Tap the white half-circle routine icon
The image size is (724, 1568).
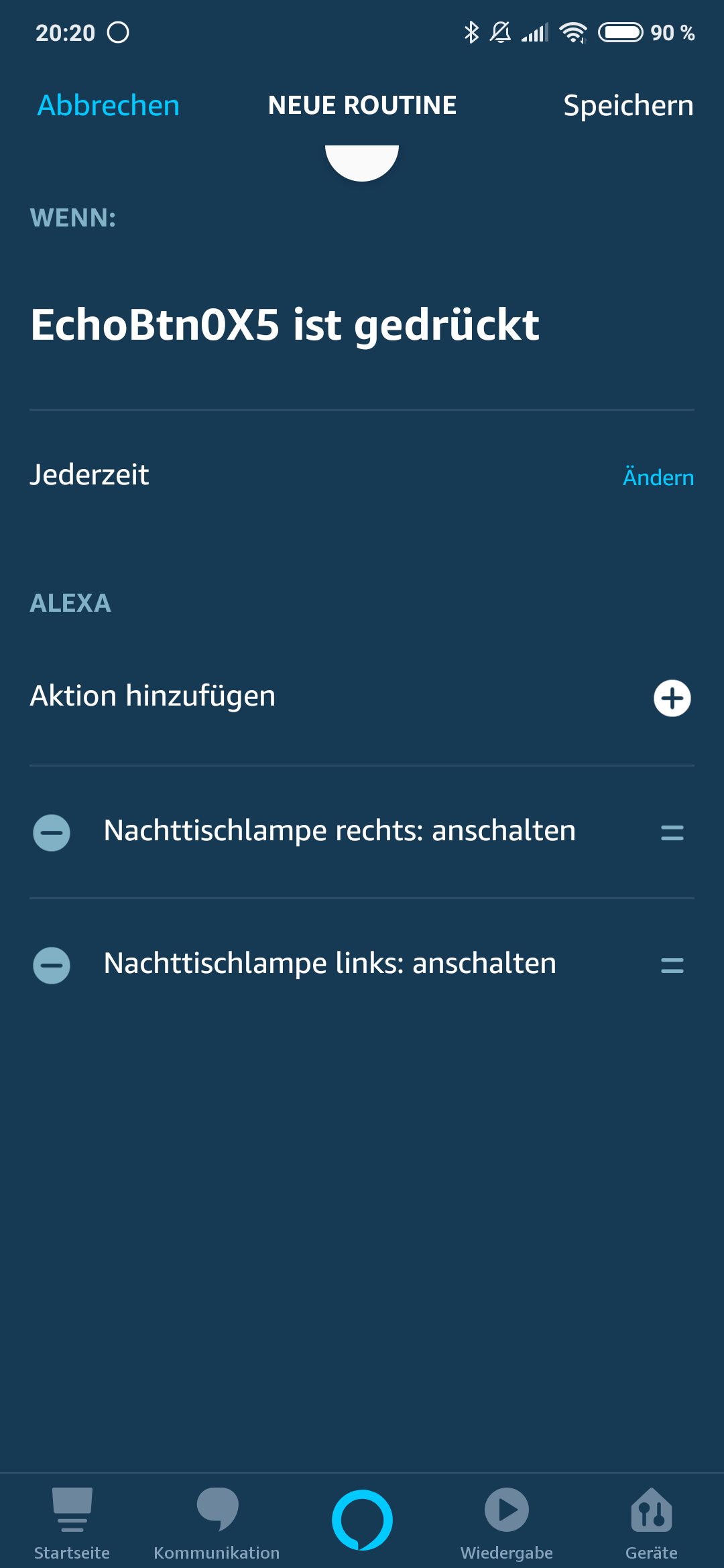point(362,162)
